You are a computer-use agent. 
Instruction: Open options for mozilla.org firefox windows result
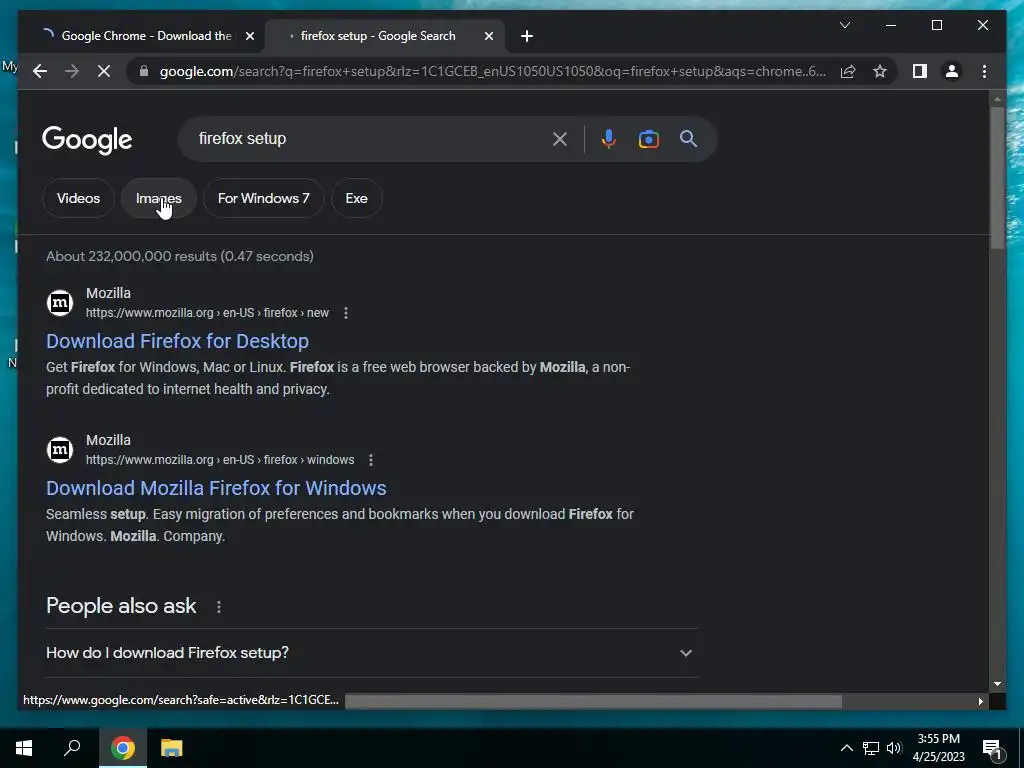pyautogui.click(x=371, y=460)
